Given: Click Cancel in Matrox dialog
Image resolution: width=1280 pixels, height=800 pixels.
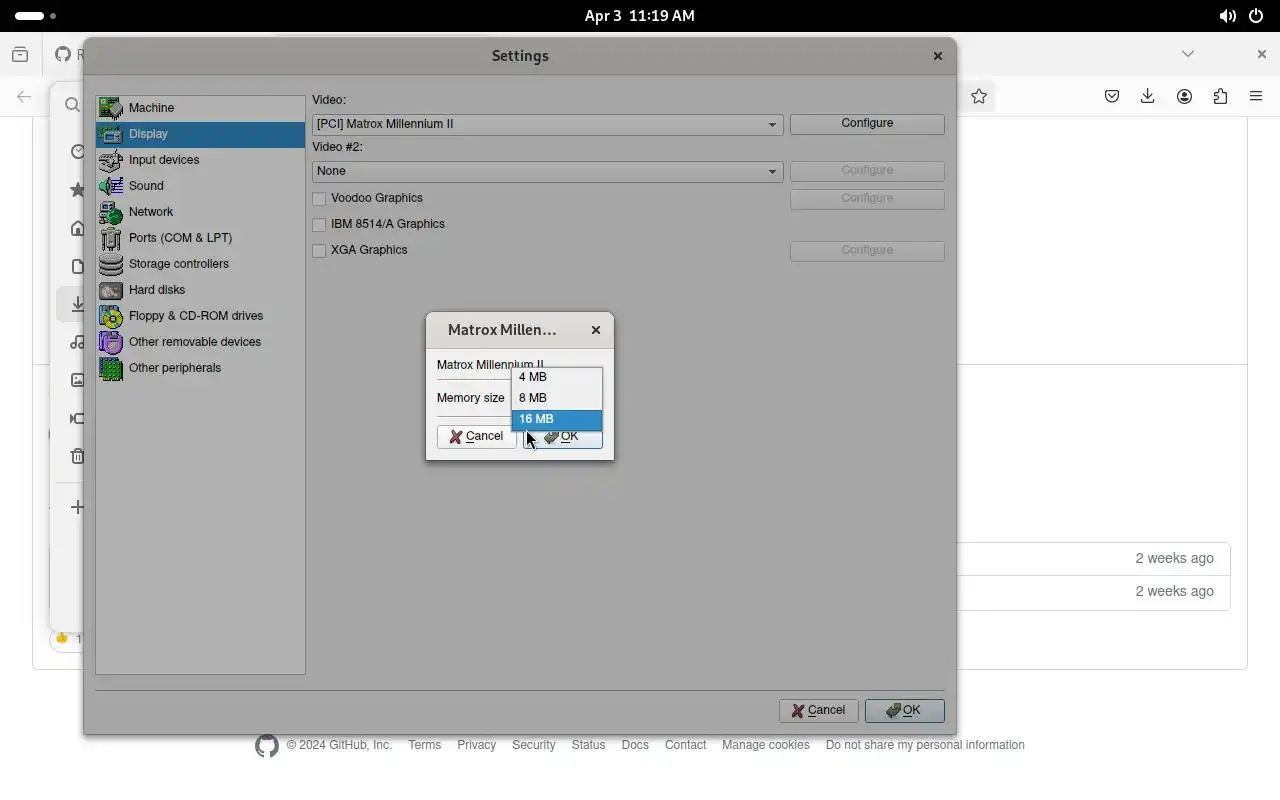Looking at the screenshot, I should coord(477,437).
